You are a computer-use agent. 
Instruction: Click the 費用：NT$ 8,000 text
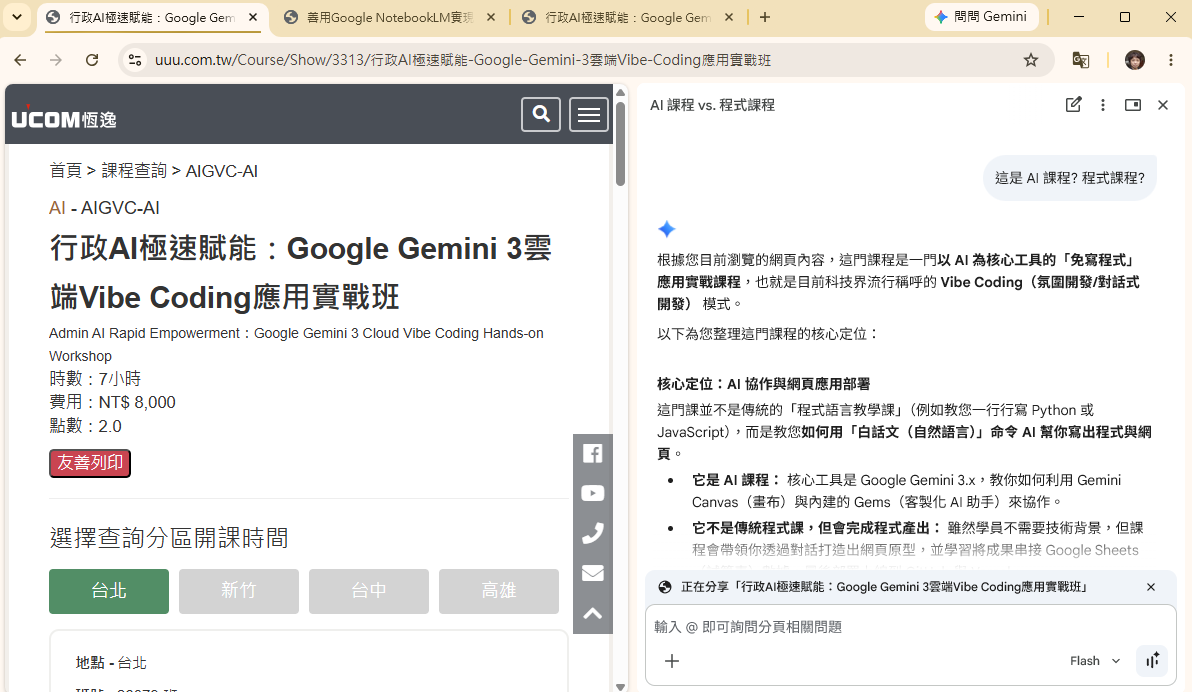pyautogui.click(x=113, y=402)
